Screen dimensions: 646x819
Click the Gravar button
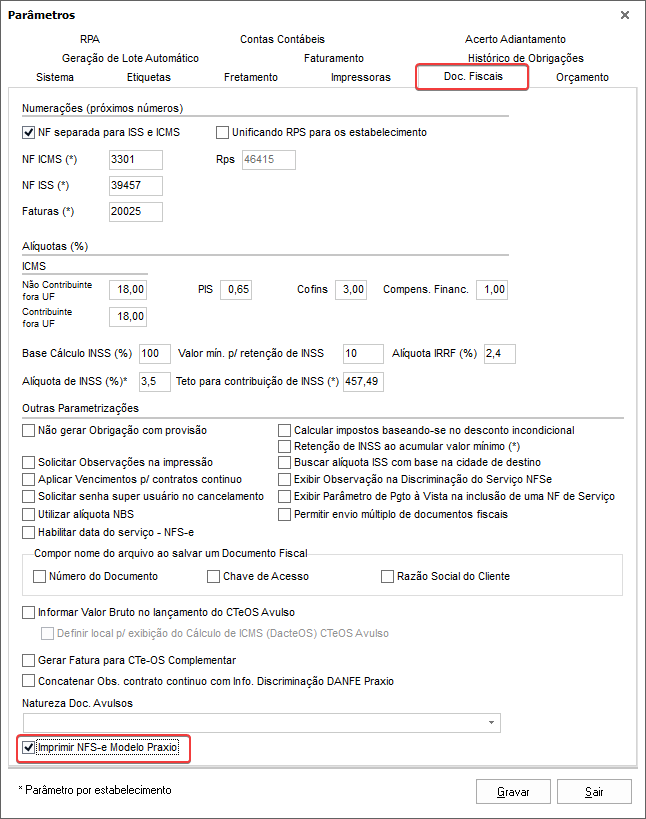tap(513, 792)
